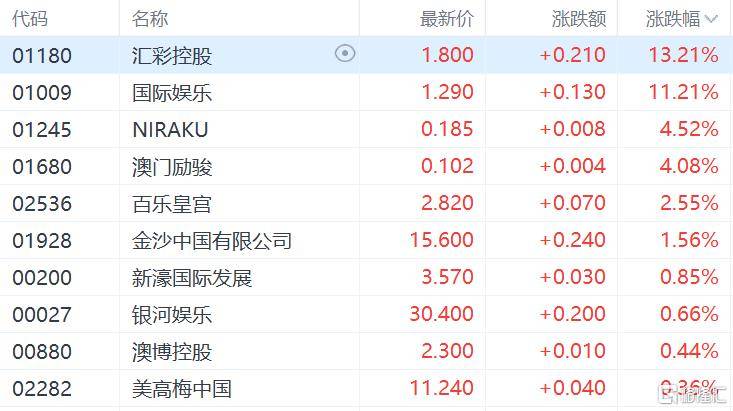Toggle the 涨跌幅 sort arrow
The height and width of the screenshot is (411, 733).
point(711,19)
